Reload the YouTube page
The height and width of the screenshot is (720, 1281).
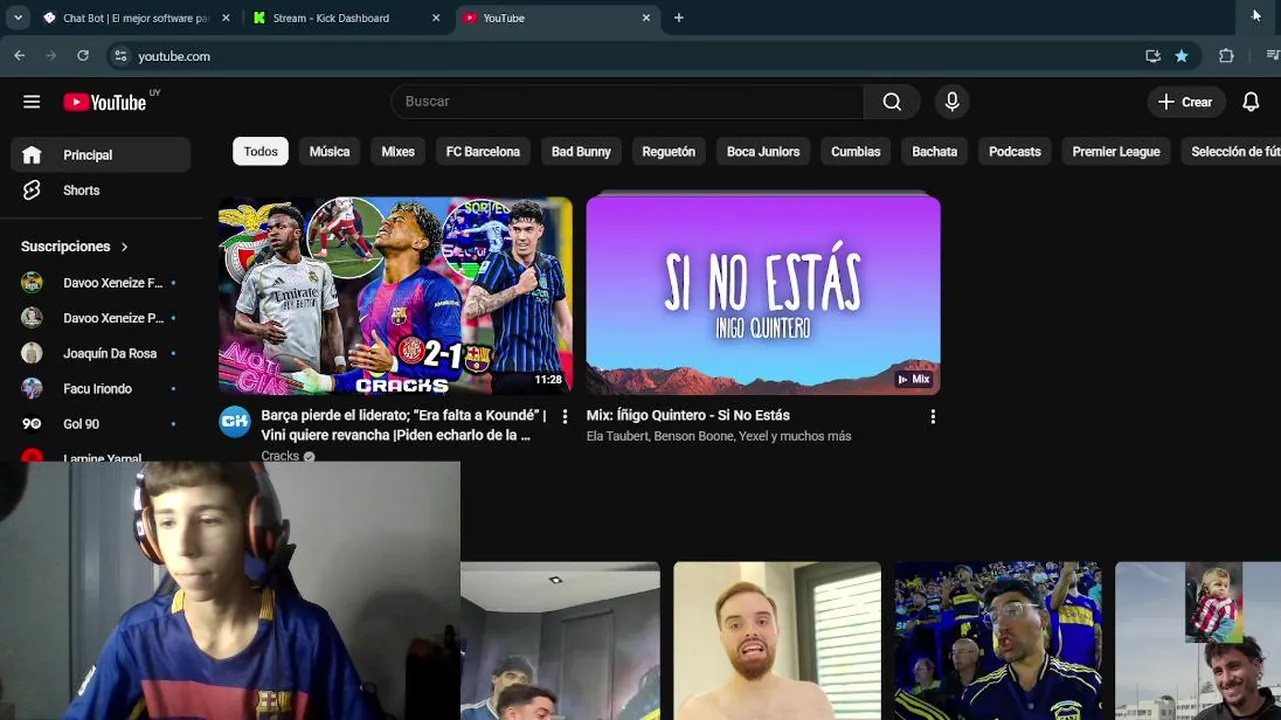click(83, 56)
